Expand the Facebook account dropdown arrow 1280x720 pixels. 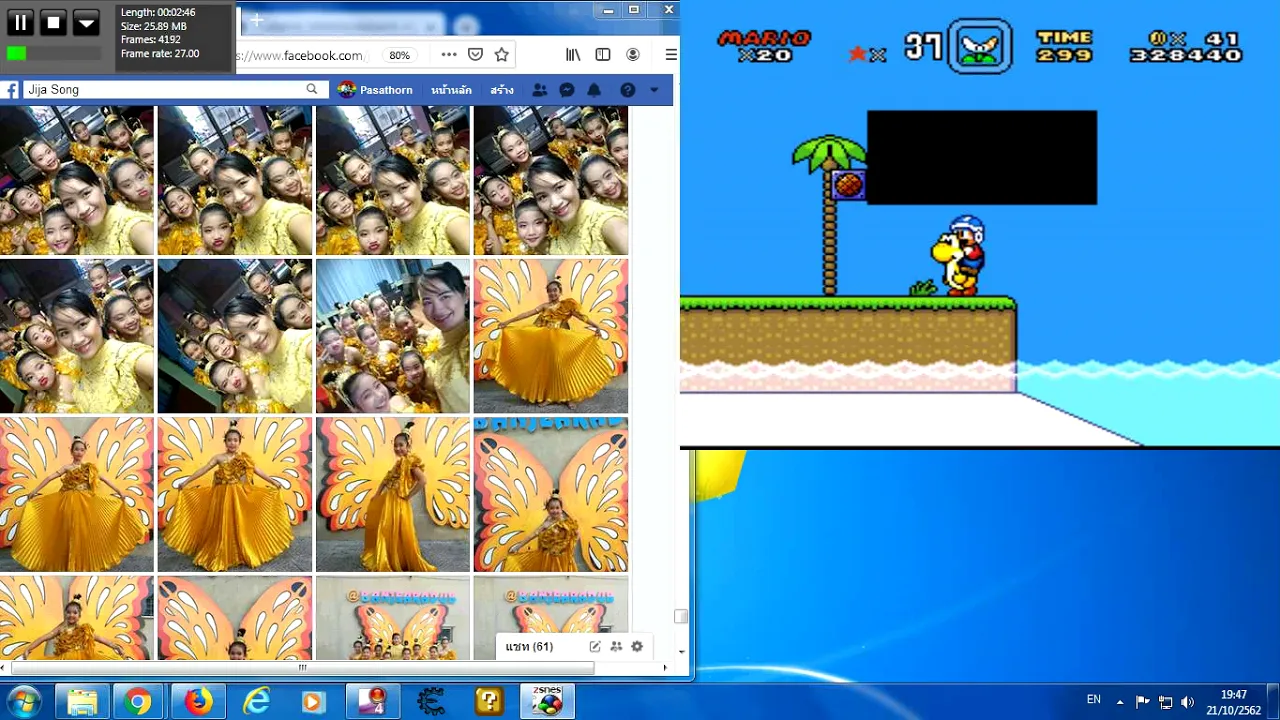point(654,90)
